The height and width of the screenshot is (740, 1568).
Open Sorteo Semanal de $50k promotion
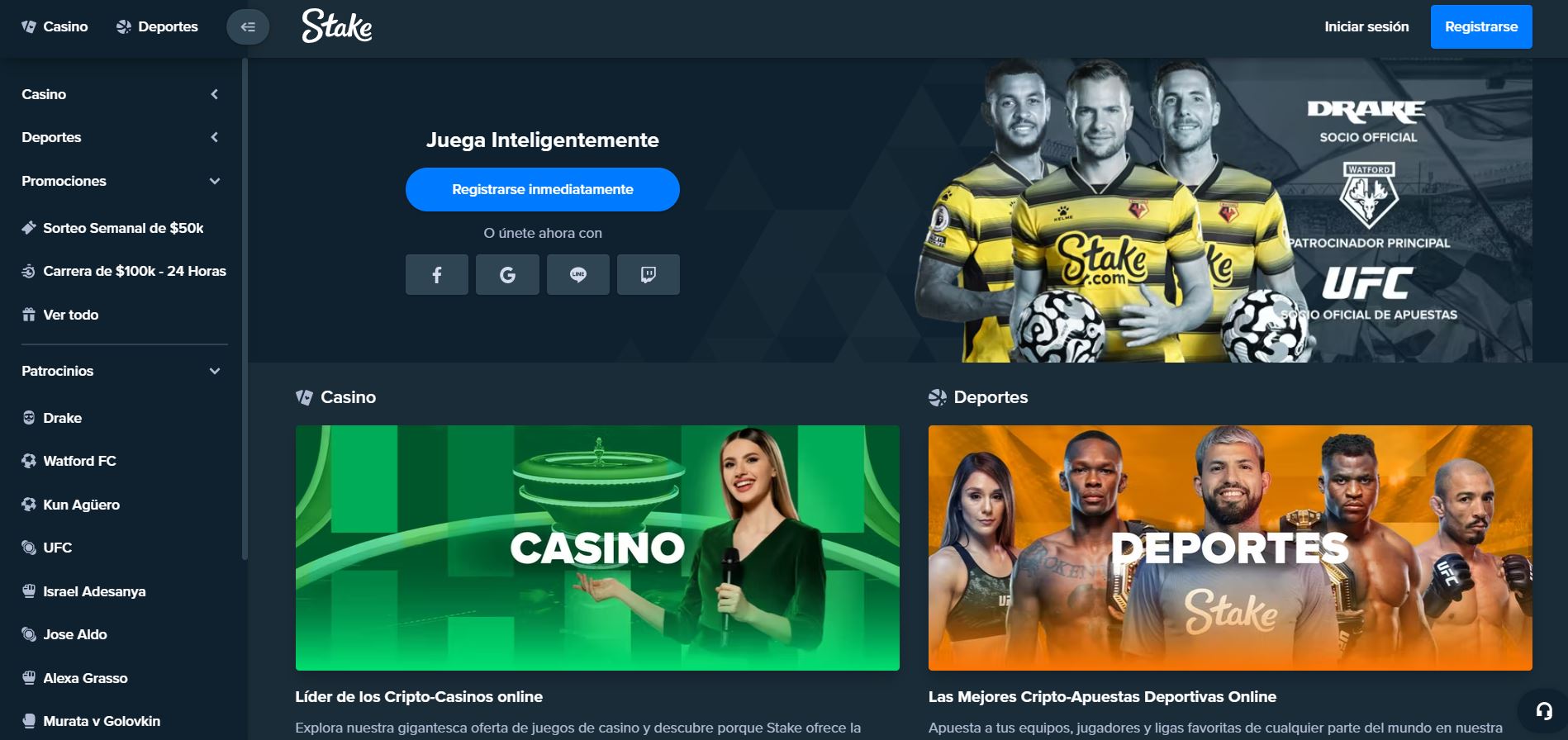[x=123, y=228]
